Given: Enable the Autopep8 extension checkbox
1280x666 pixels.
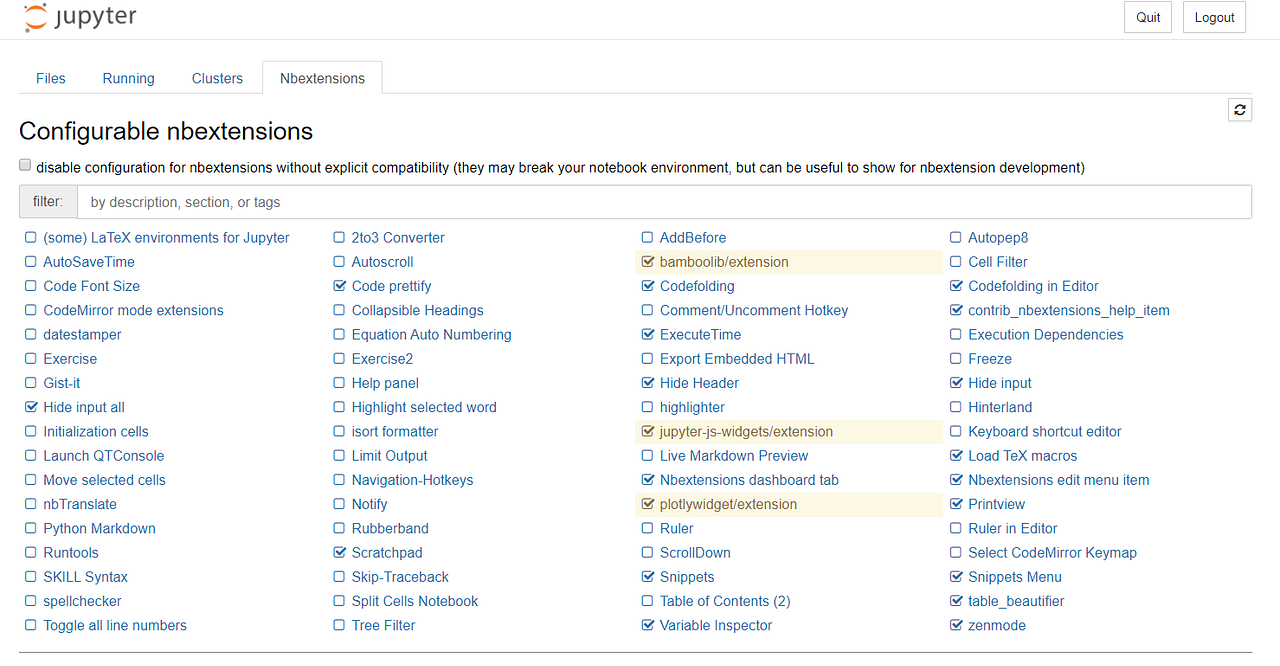Looking at the screenshot, I should [x=956, y=237].
